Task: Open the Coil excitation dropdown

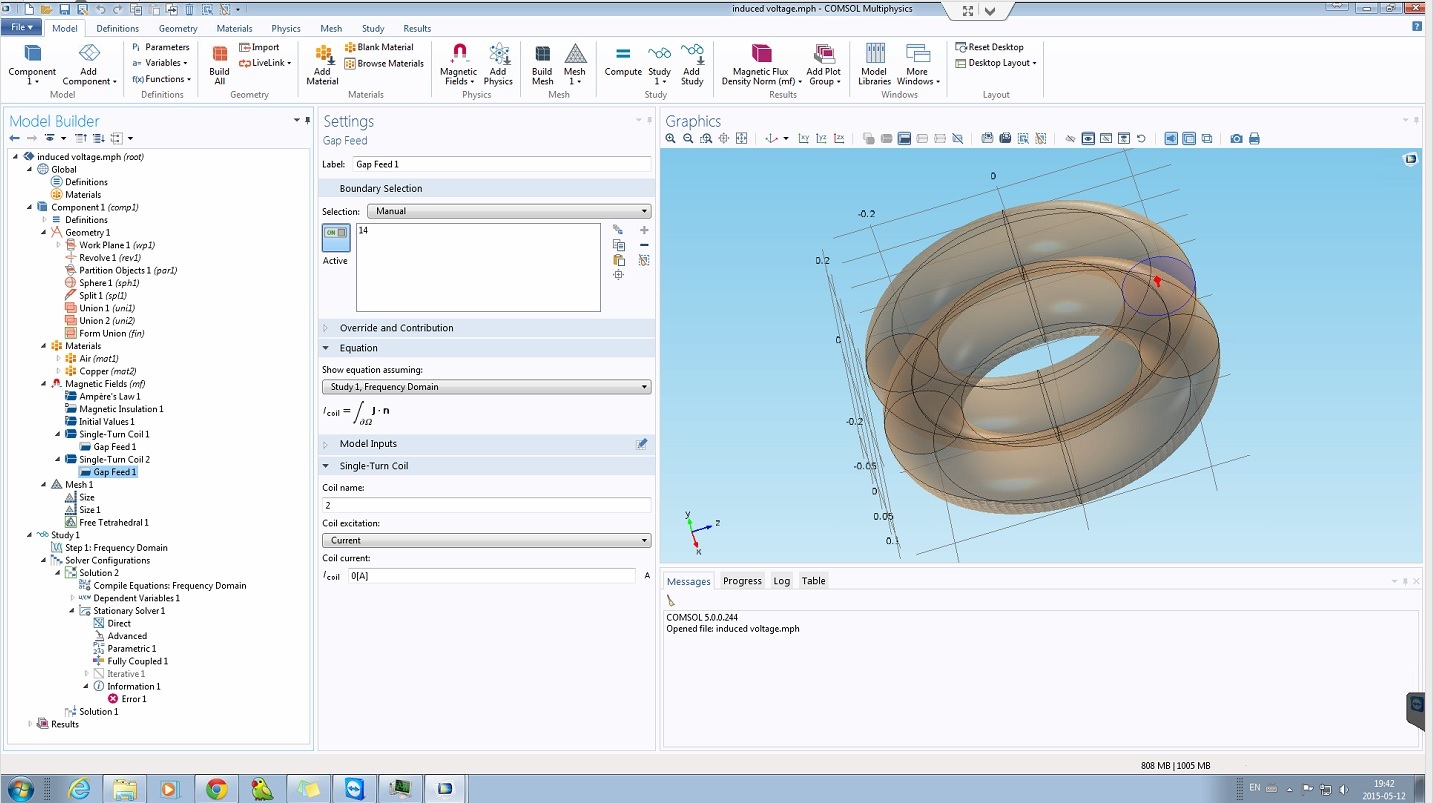Action: 486,541
